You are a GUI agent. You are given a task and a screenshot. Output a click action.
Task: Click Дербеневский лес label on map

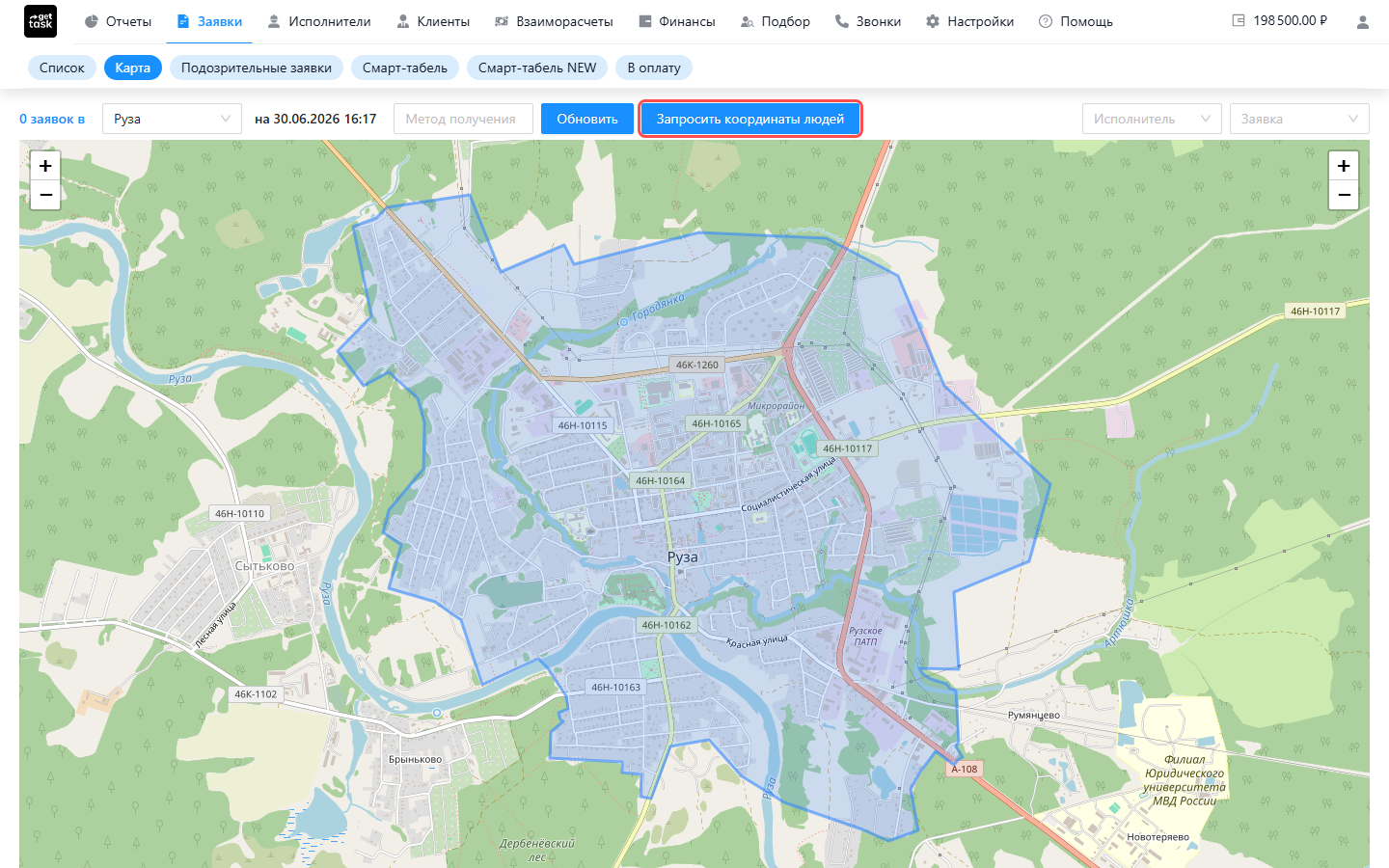tap(537, 850)
